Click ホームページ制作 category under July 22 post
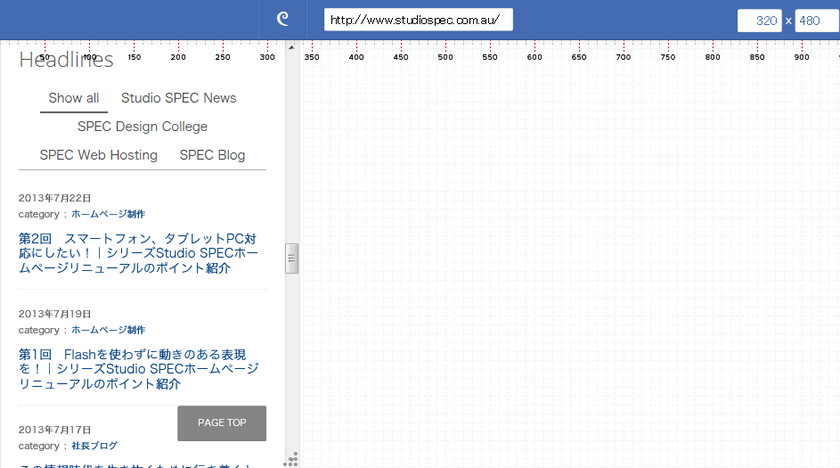This screenshot has width=840, height=468. coord(108,214)
